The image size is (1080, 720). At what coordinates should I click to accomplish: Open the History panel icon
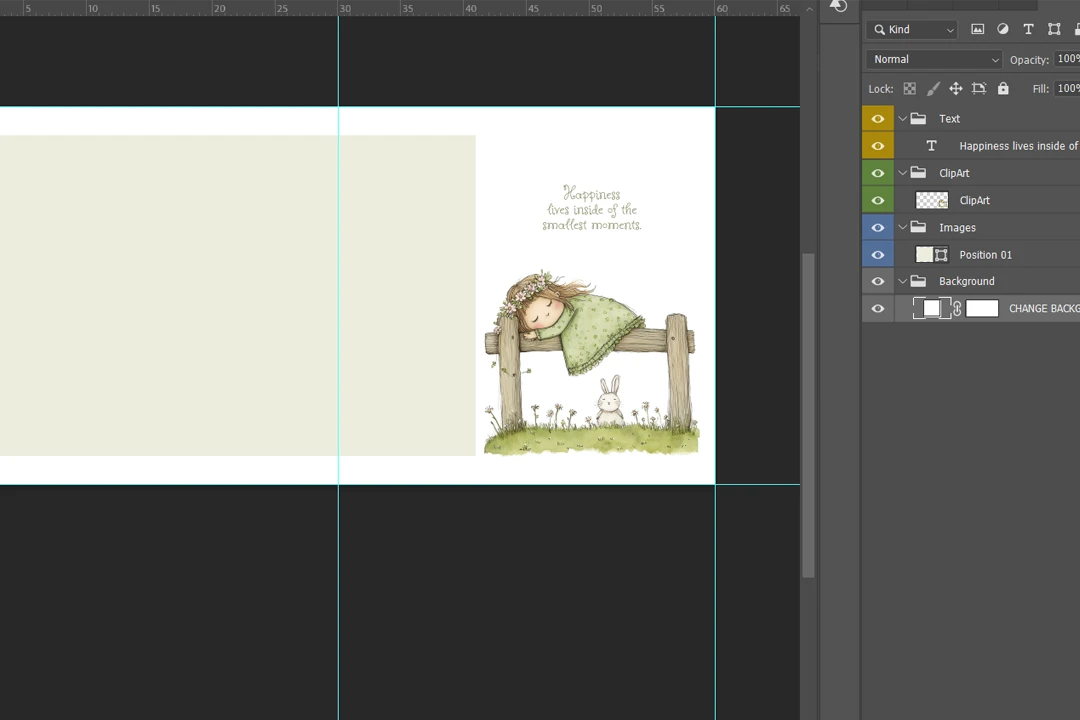[x=838, y=6]
